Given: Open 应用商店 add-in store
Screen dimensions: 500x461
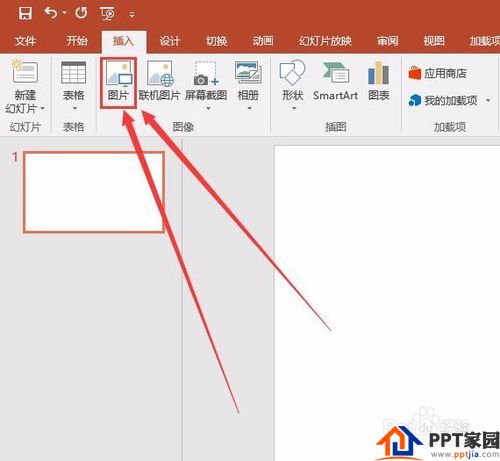Looking at the screenshot, I should pos(438,73).
